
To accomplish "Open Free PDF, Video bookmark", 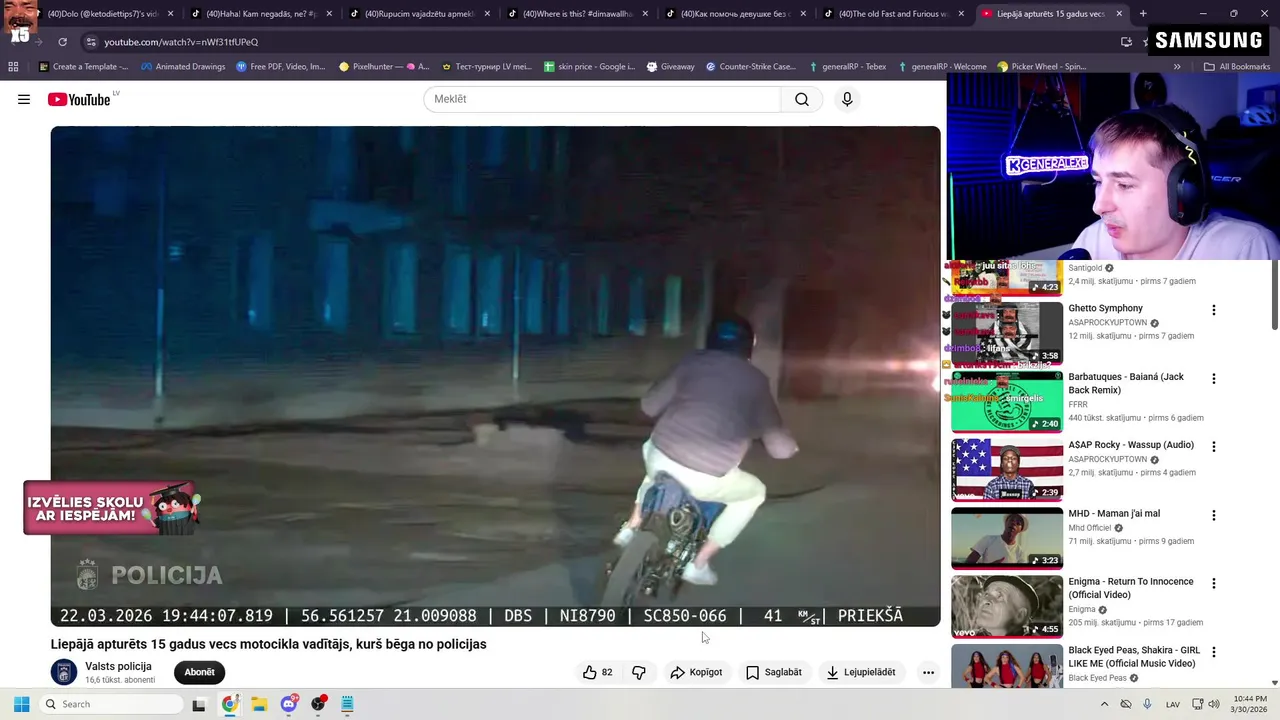I will click(x=281, y=67).
